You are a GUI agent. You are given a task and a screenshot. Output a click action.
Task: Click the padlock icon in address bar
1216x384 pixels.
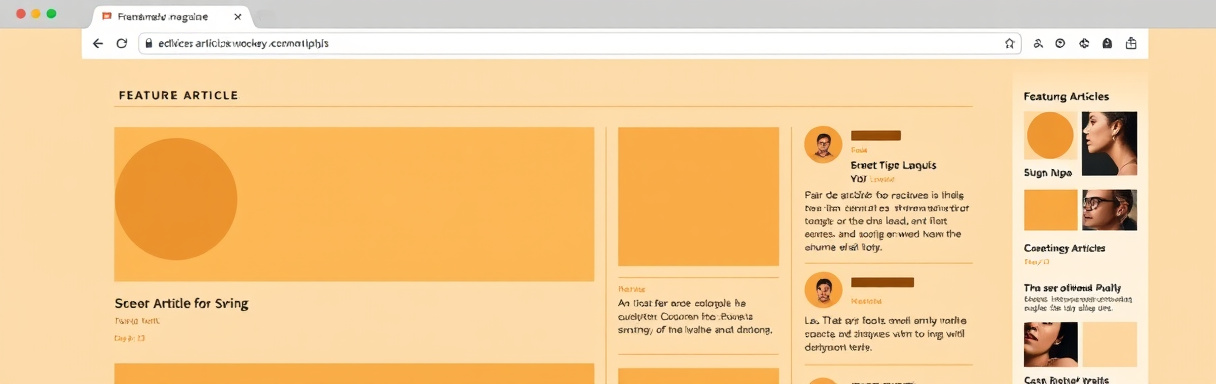[x=148, y=43]
